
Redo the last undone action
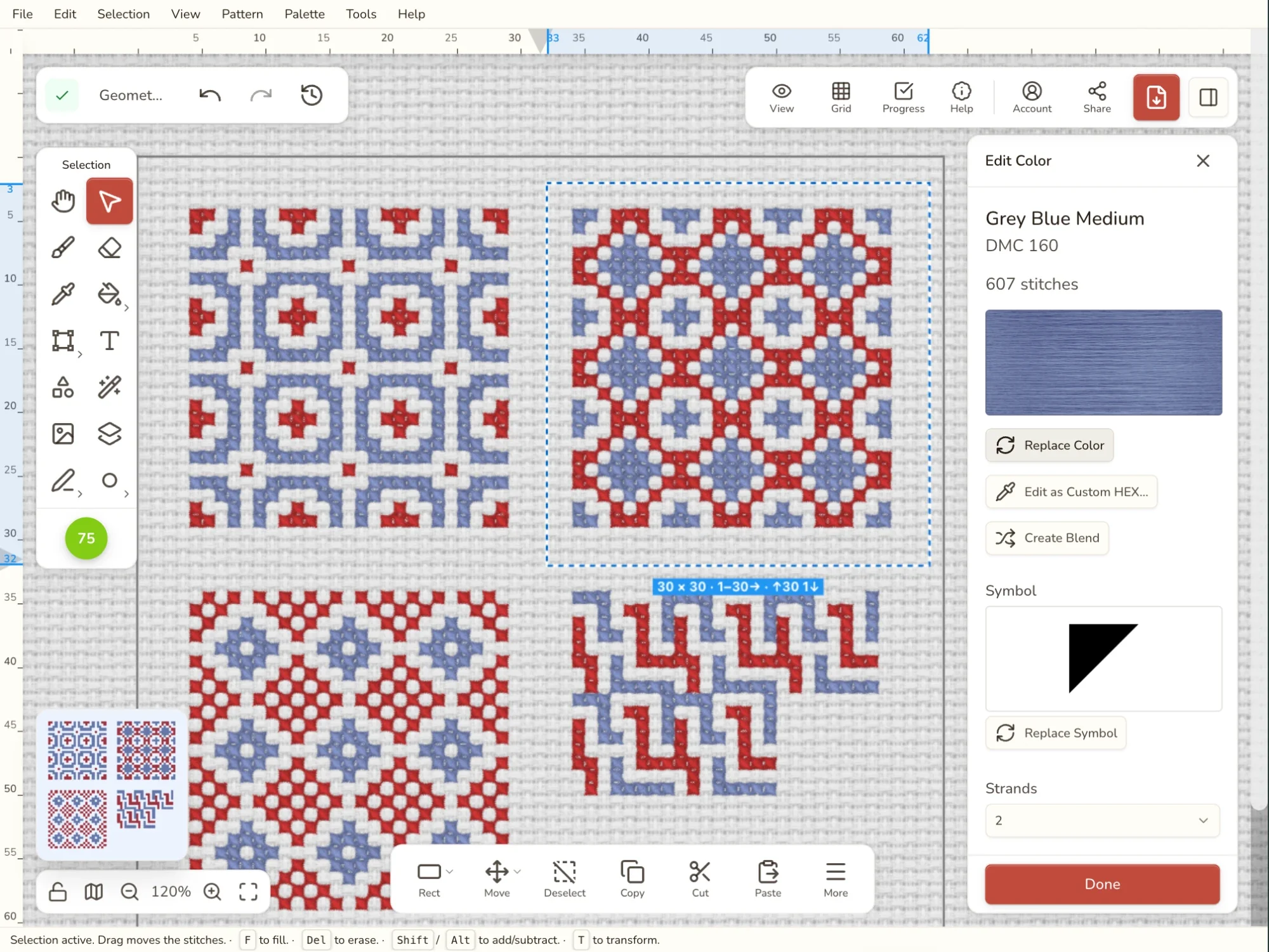(x=261, y=95)
